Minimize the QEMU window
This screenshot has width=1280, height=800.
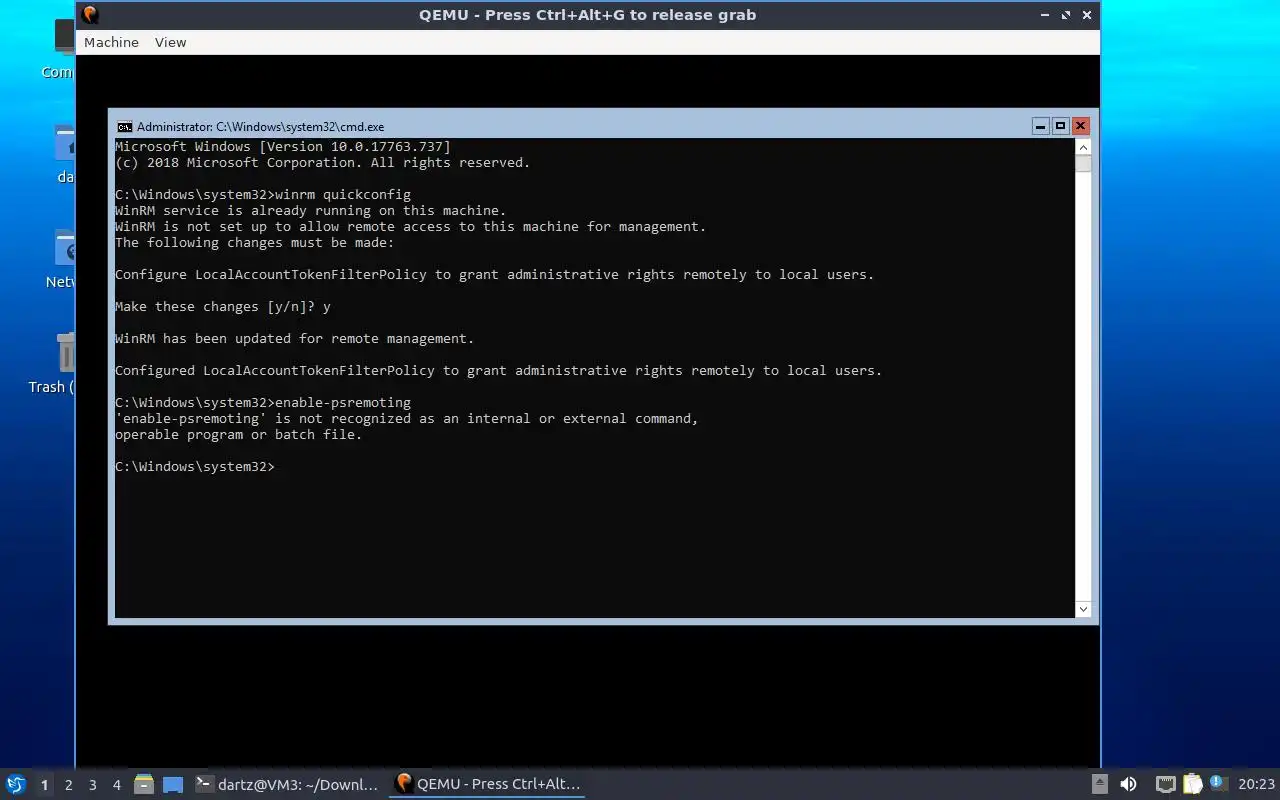click(1045, 15)
